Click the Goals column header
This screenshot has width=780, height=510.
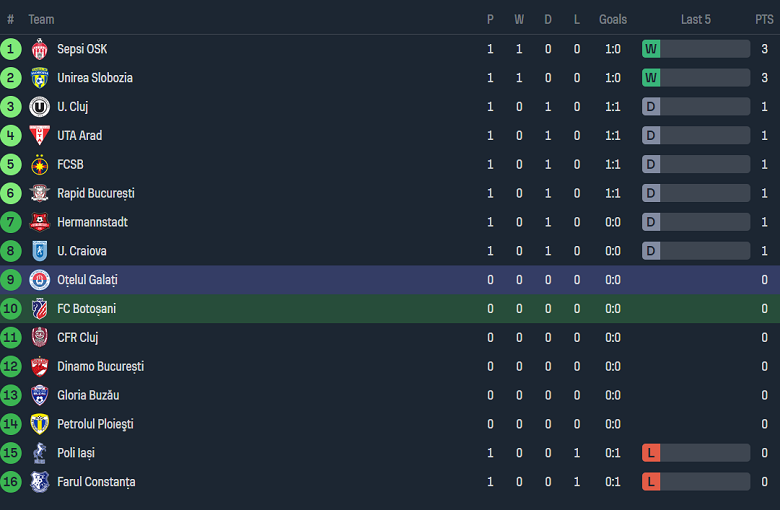coord(613,19)
